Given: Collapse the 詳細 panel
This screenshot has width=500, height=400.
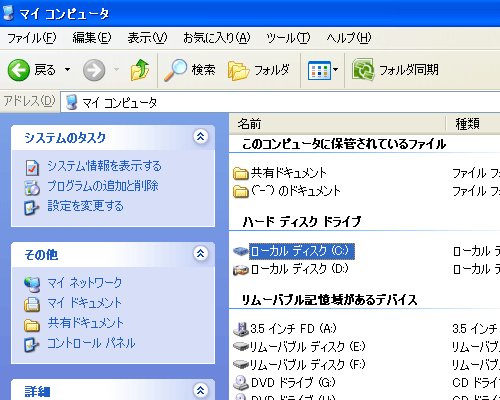Looking at the screenshot, I should [x=201, y=390].
